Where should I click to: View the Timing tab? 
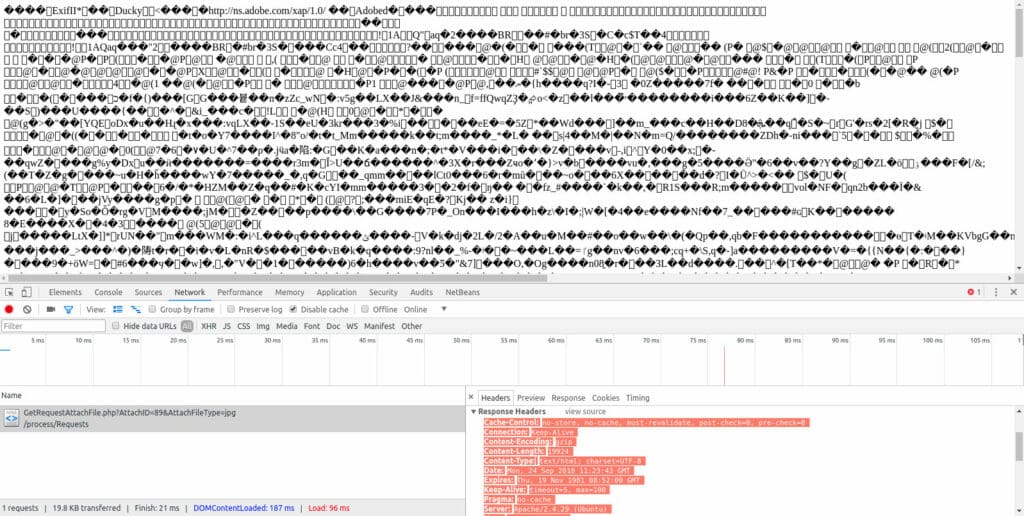[637, 398]
